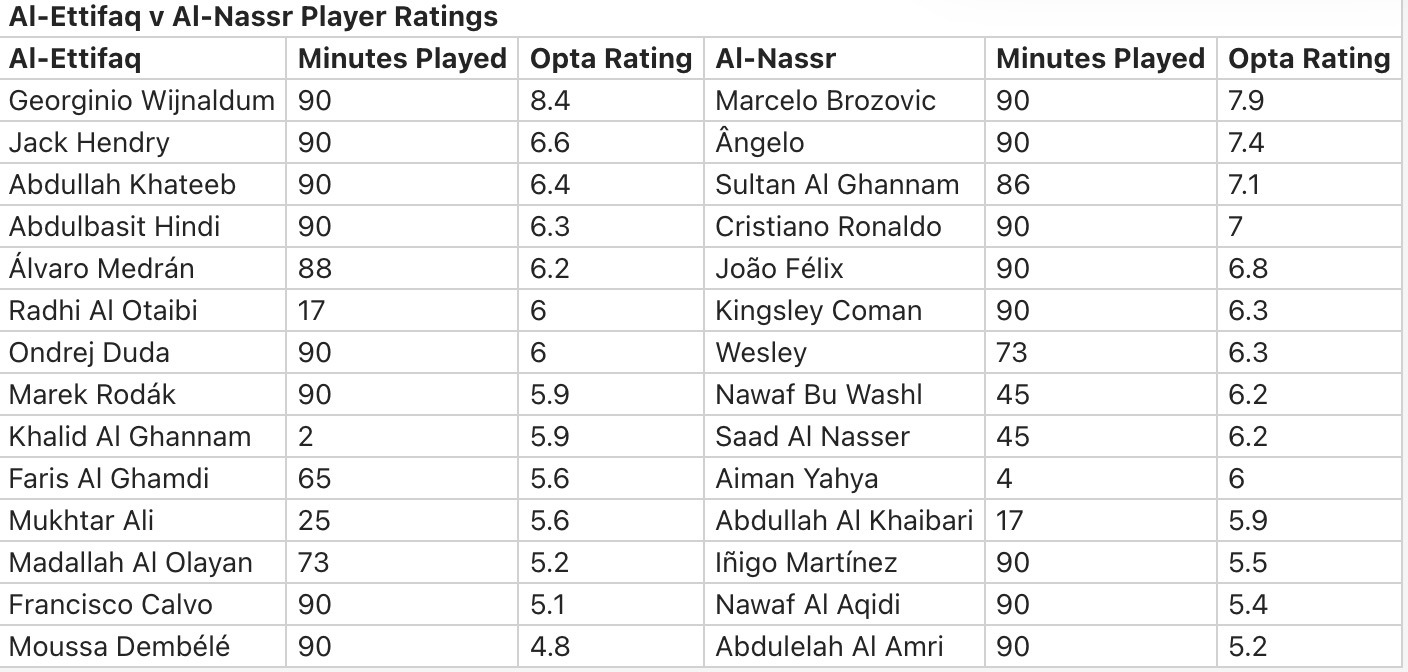Select the Marcelo Brozovic cell
This screenshot has height=672, width=1408.
coord(825,101)
